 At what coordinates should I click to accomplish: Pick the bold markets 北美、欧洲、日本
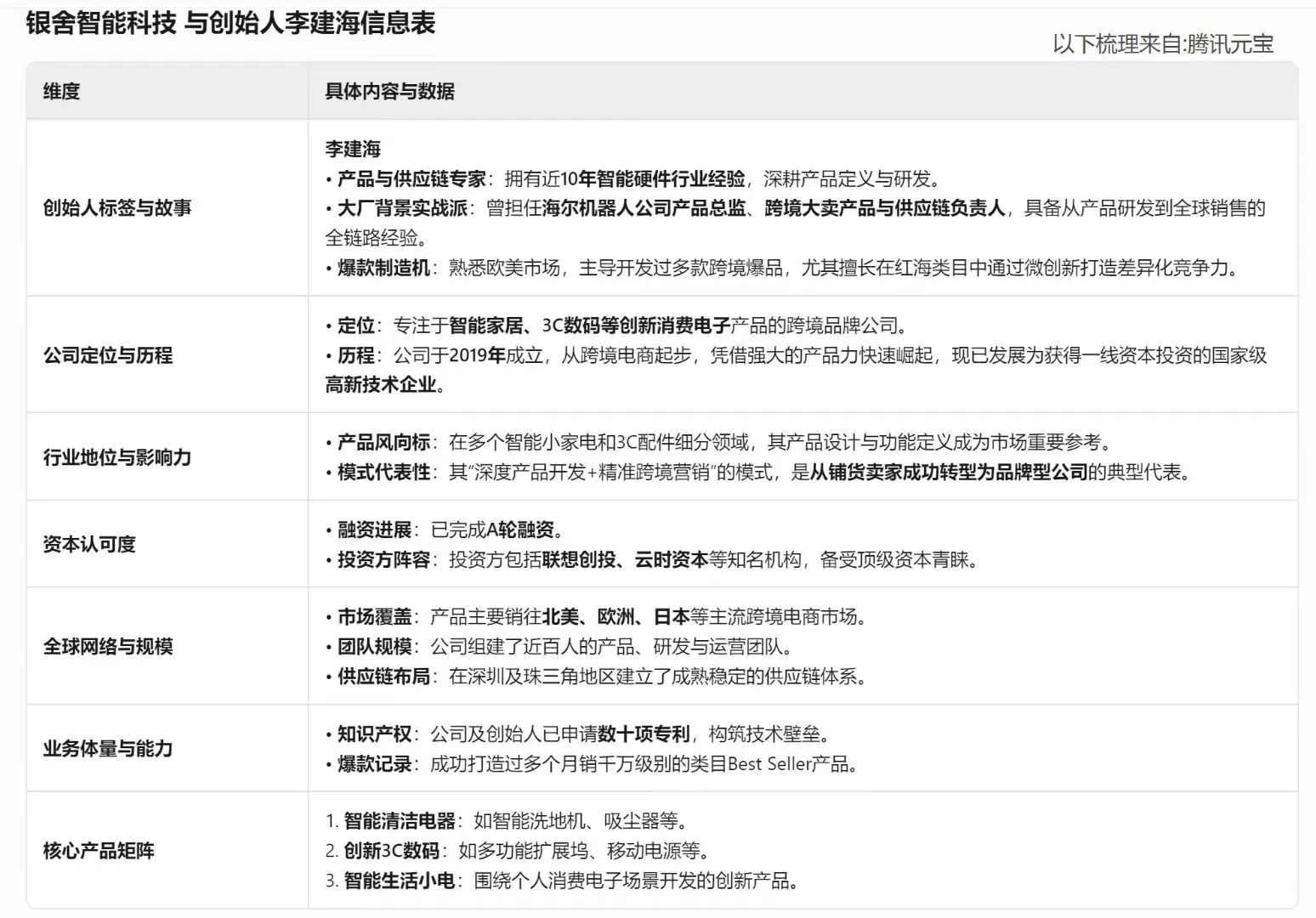[x=615, y=617]
